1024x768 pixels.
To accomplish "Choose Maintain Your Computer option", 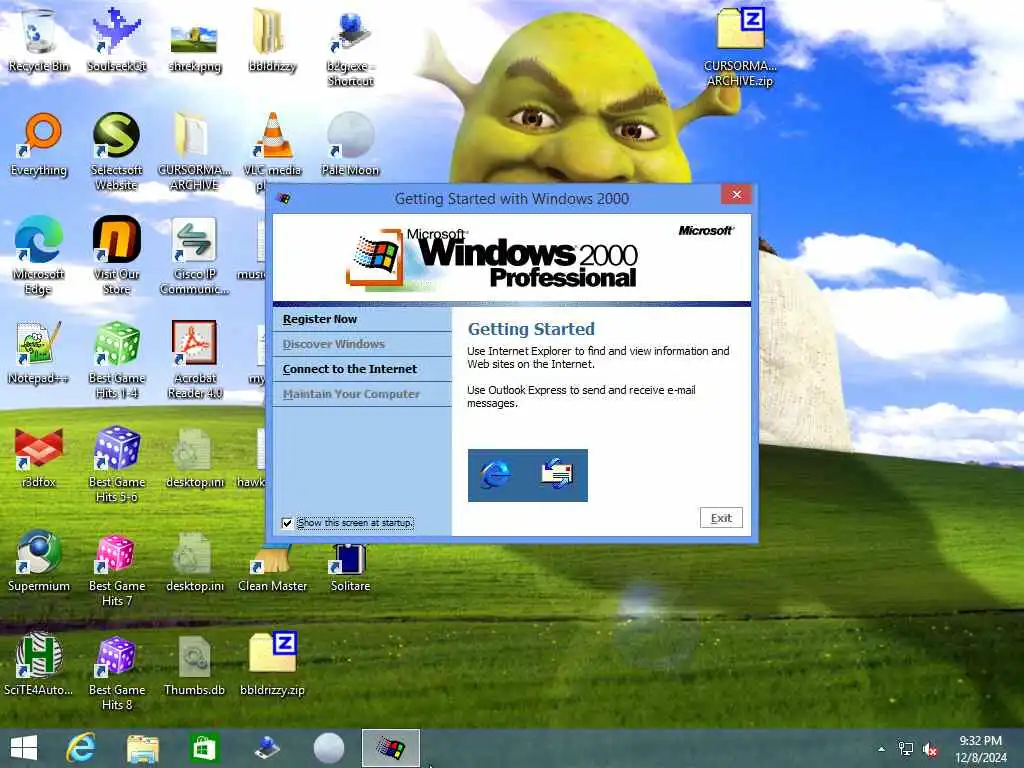I will pos(351,394).
